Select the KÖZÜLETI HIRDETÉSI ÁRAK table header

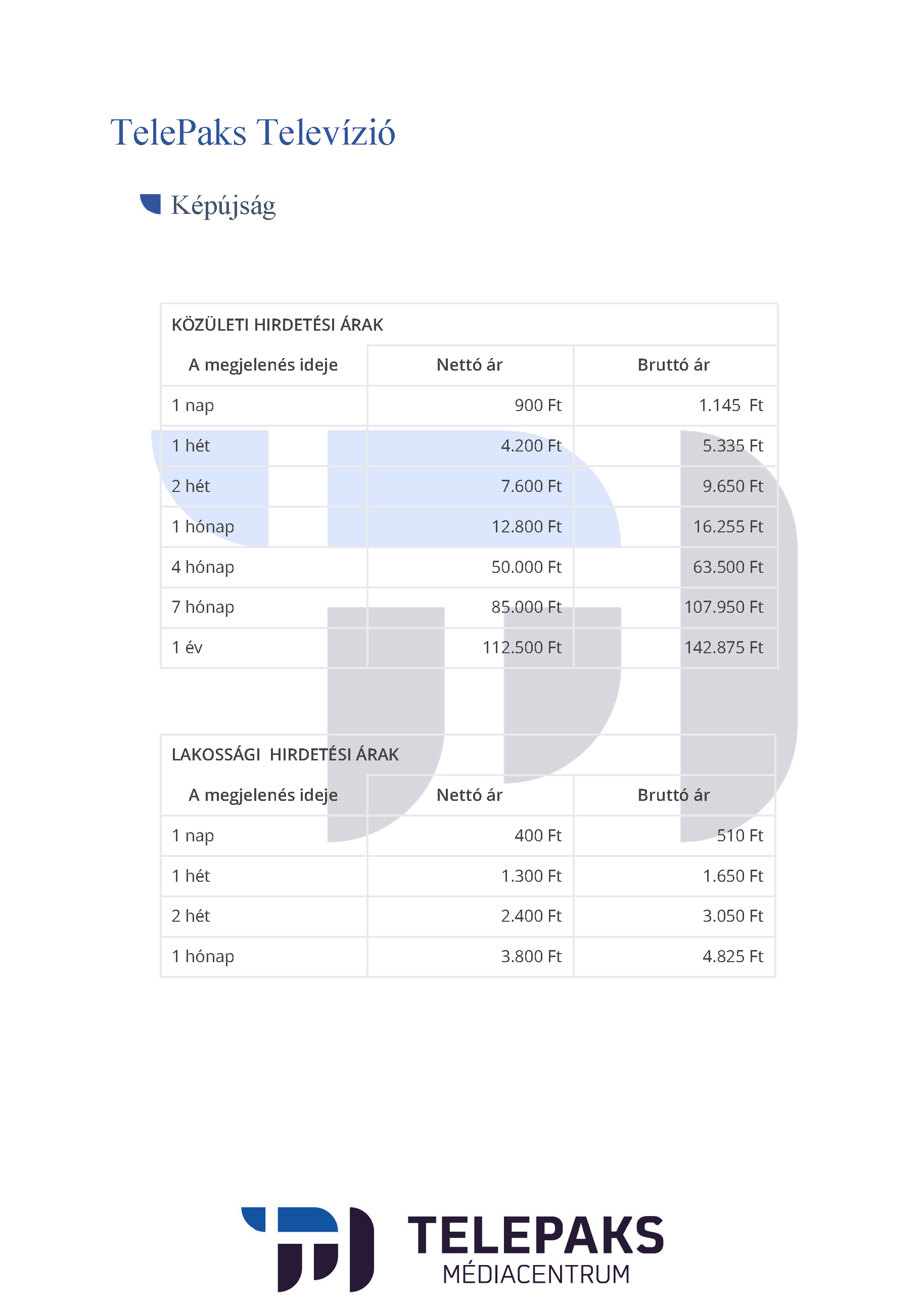coord(278,325)
